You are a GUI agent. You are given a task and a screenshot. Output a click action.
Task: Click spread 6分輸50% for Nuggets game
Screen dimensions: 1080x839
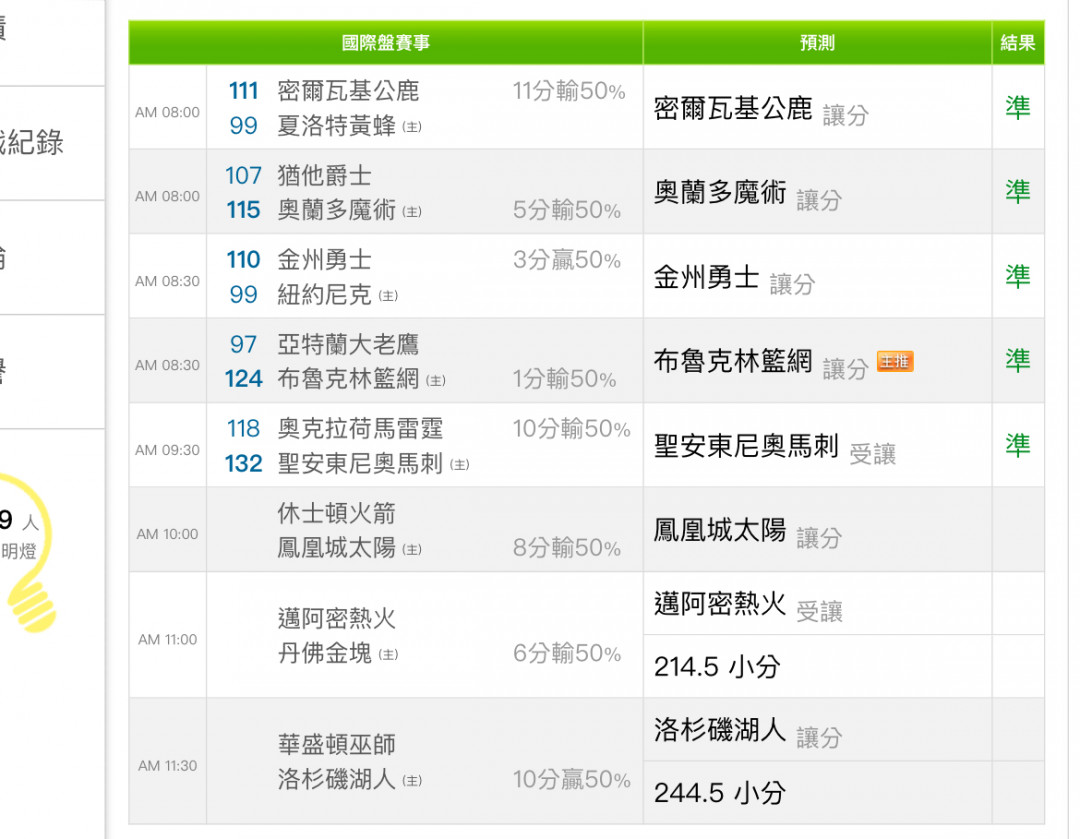(567, 653)
